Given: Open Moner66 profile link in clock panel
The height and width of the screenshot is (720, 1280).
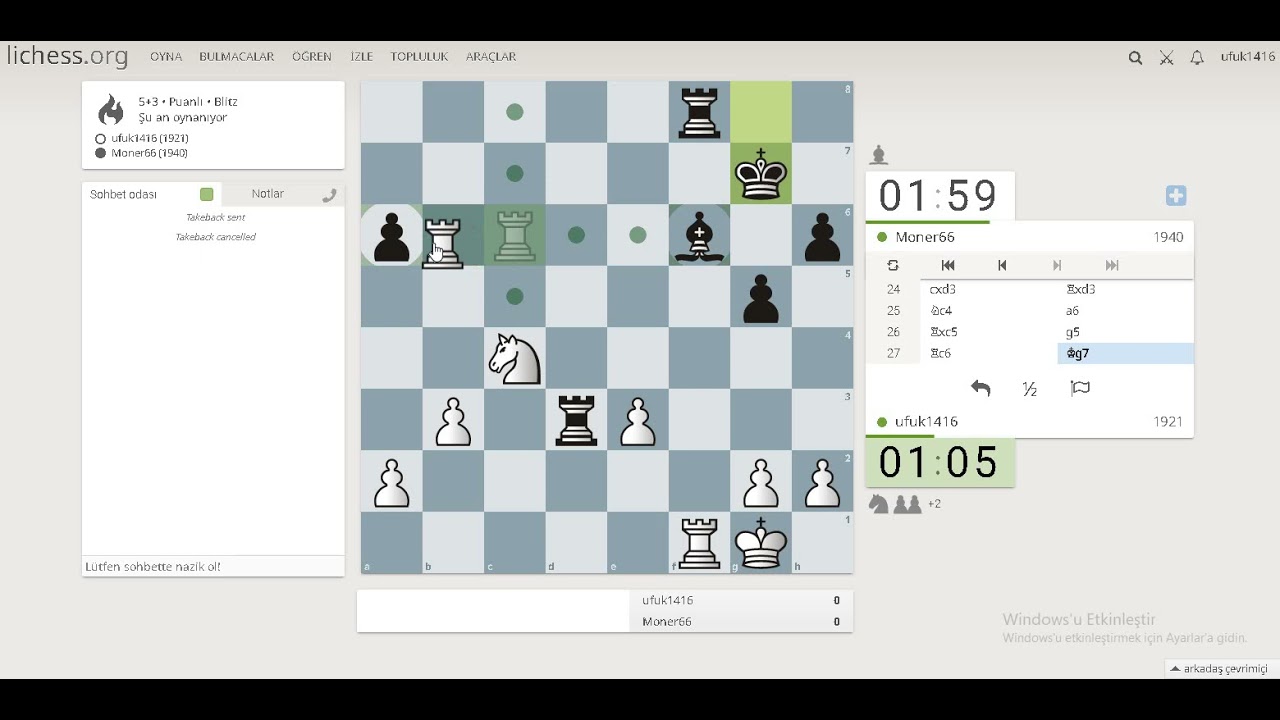Looking at the screenshot, I should coord(925,237).
